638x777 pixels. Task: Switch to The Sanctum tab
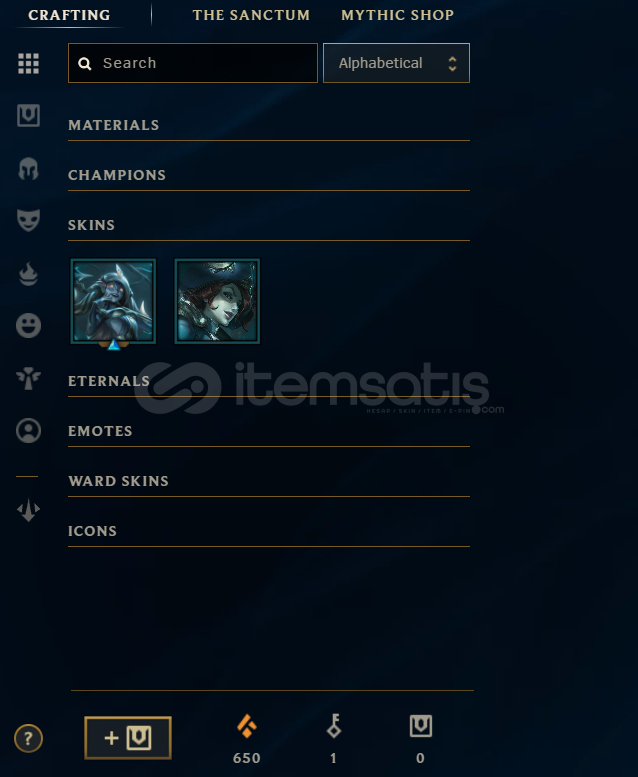click(251, 15)
